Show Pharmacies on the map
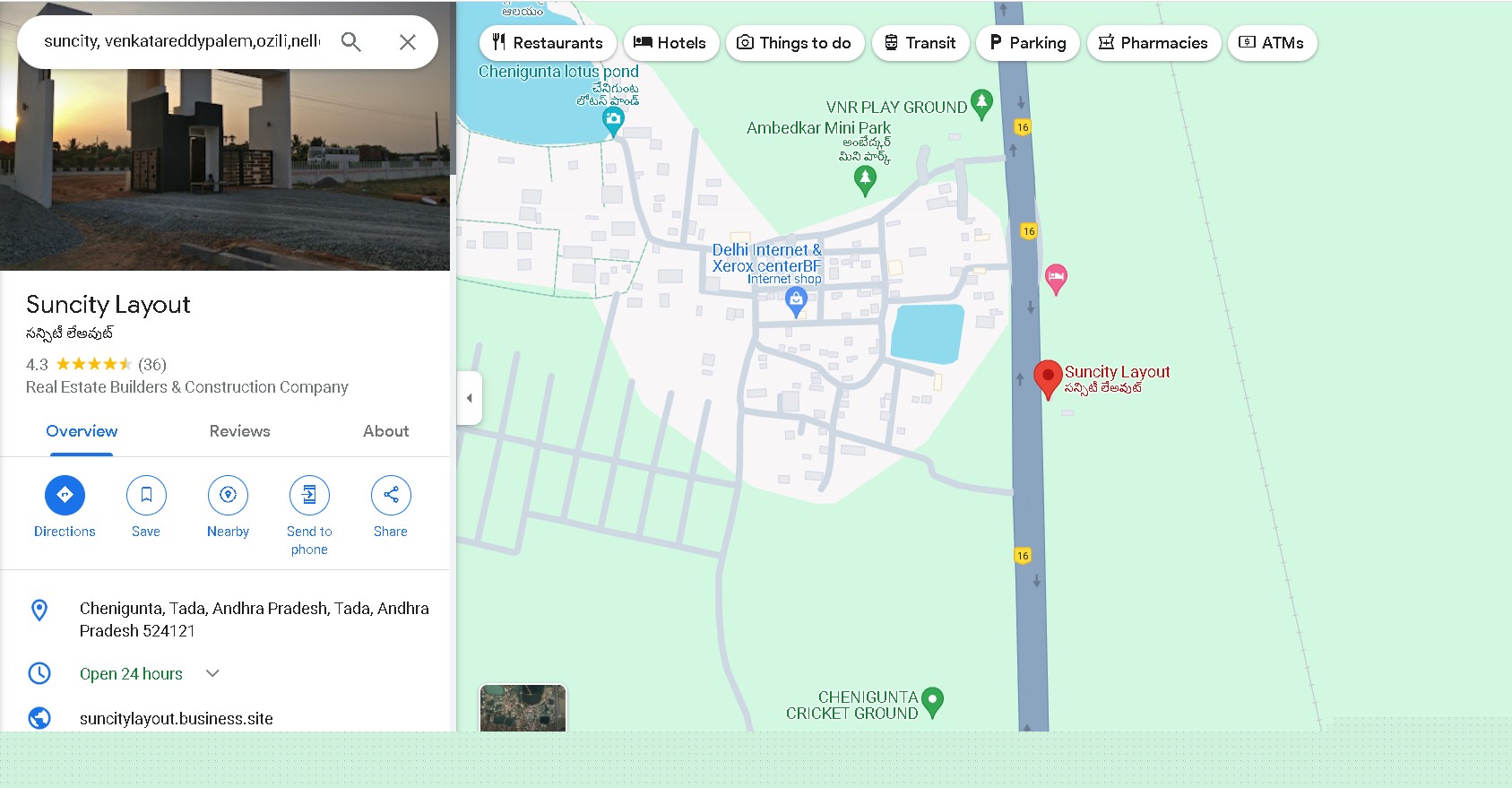 1153,43
